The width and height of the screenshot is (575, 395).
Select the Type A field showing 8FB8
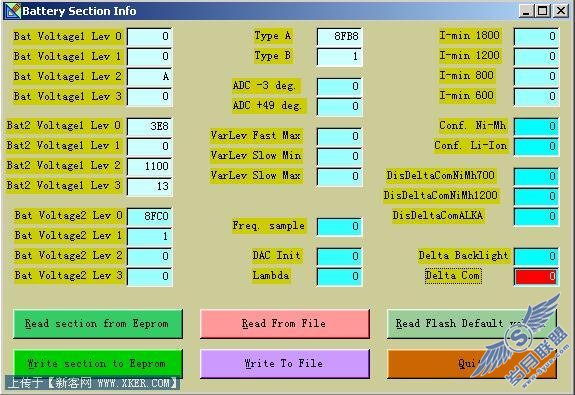coord(340,37)
